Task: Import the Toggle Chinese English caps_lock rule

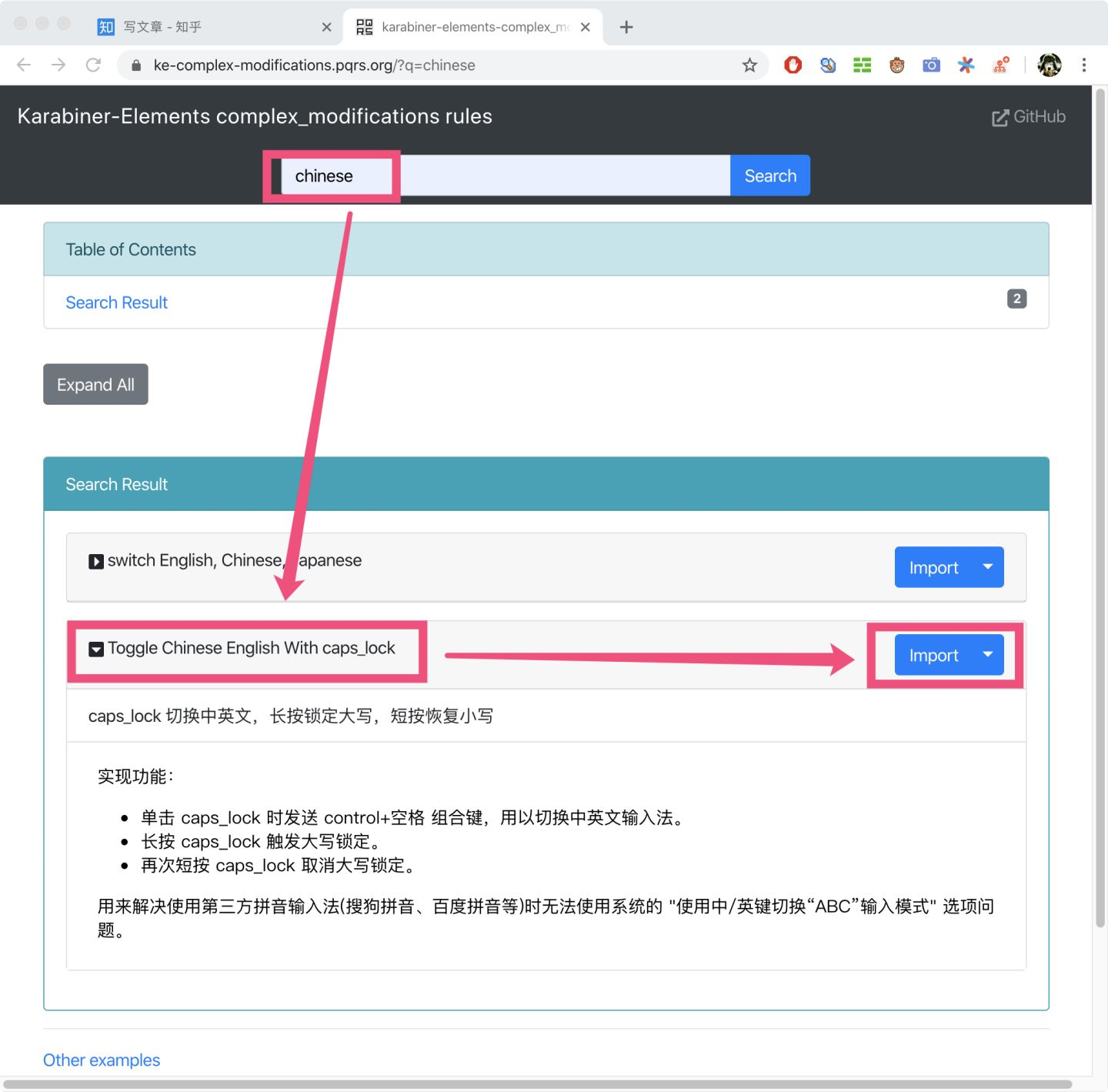Action: point(933,655)
